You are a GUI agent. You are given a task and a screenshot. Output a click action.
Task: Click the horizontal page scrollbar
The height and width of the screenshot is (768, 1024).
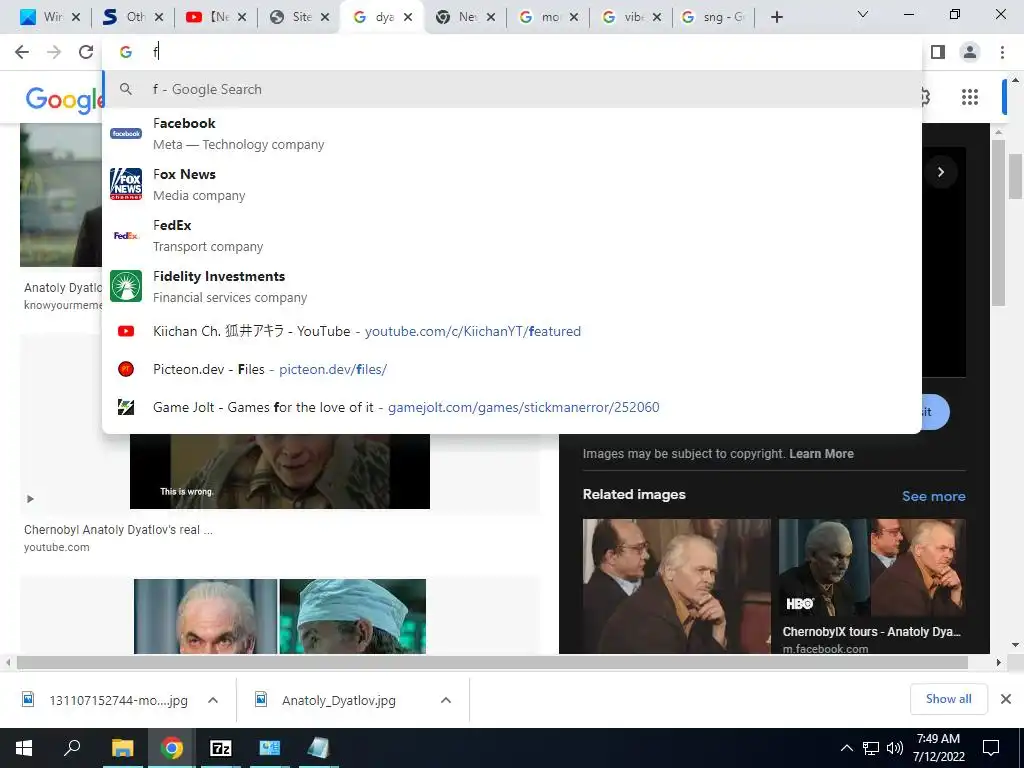point(492,662)
